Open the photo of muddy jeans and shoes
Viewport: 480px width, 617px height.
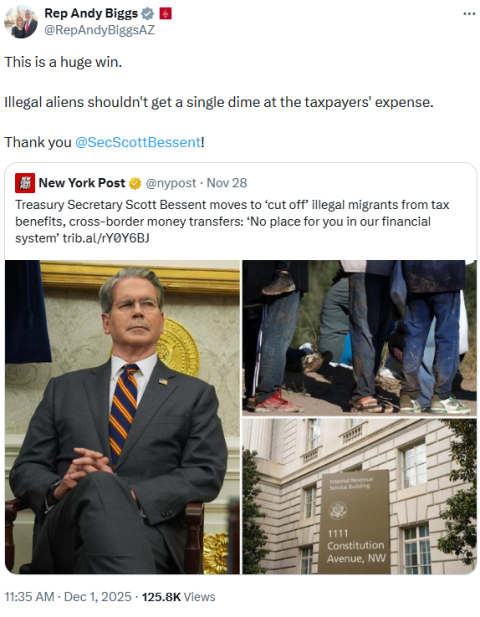point(359,337)
